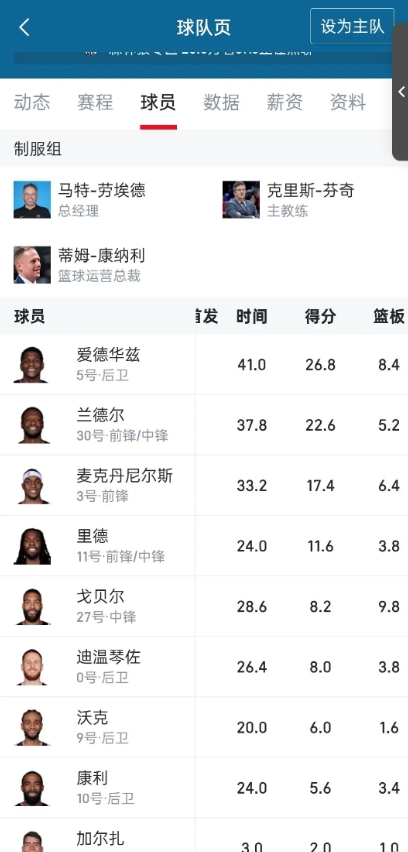The image size is (408, 852).
Task: Open 康利 player avatar
Action: (x=32, y=788)
